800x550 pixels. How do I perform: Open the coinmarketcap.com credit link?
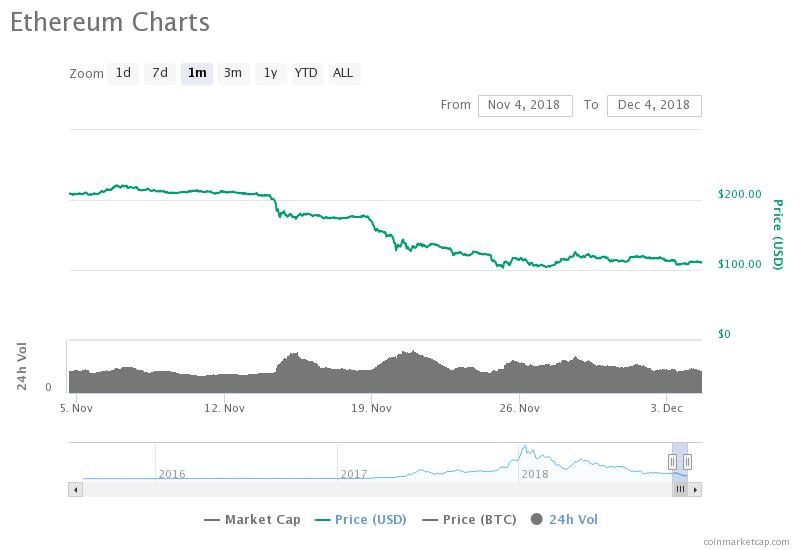(746, 542)
